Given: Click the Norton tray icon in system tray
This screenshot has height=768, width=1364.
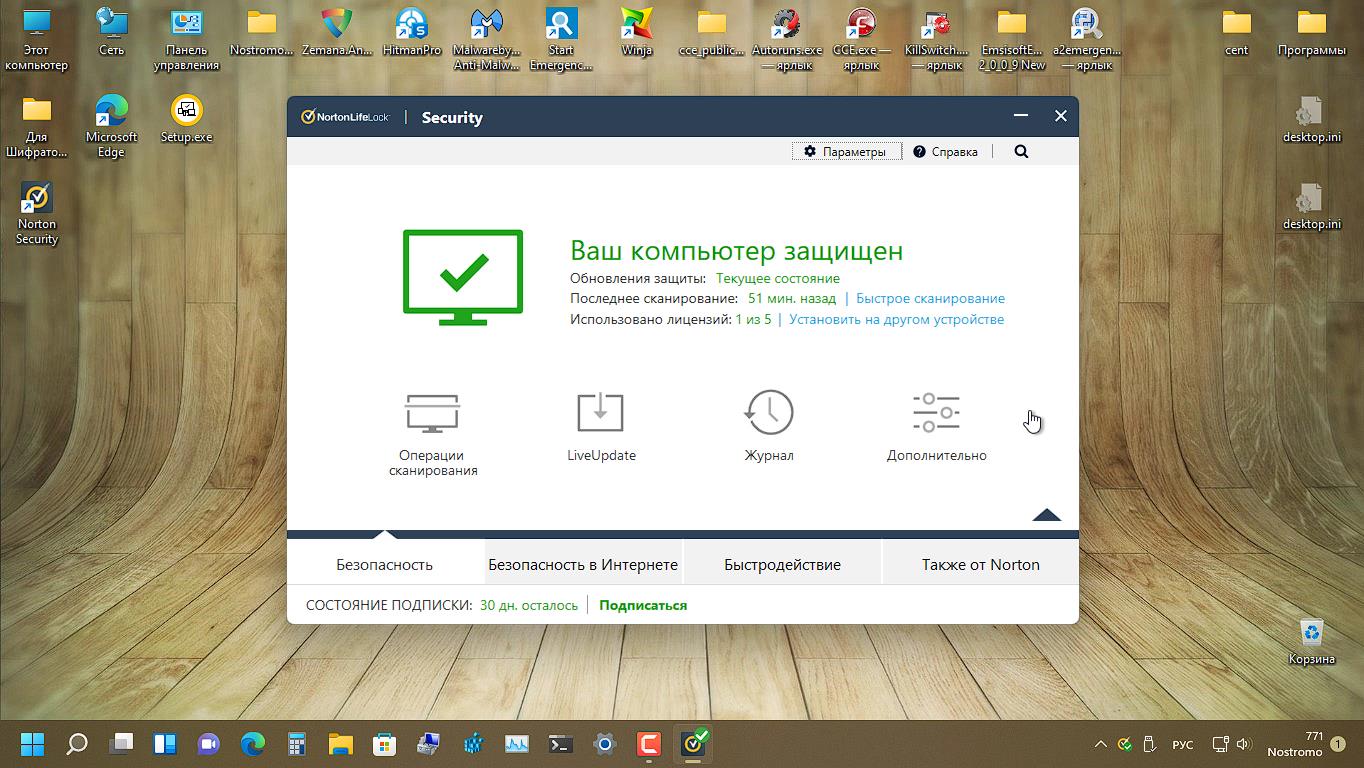Looking at the screenshot, I should click(x=1125, y=744).
